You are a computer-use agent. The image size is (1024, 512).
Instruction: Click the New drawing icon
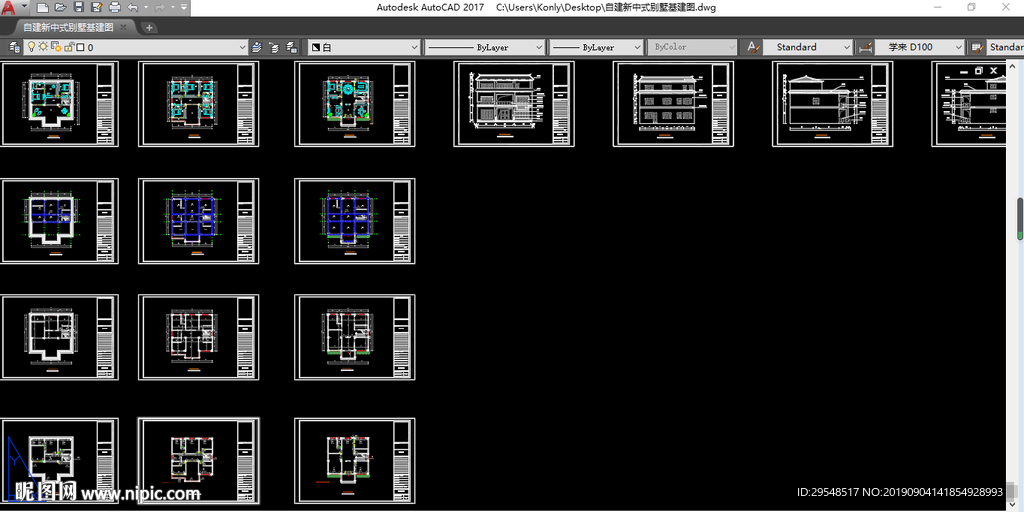click(43, 8)
